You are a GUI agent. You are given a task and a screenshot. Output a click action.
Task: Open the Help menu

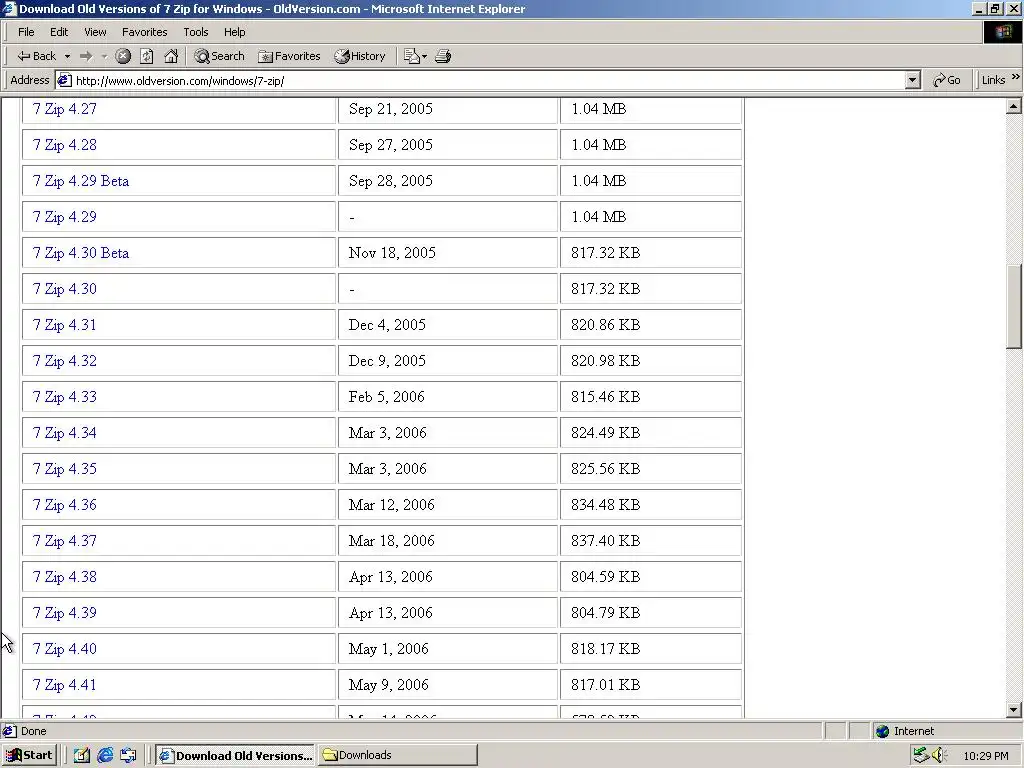pyautogui.click(x=234, y=32)
